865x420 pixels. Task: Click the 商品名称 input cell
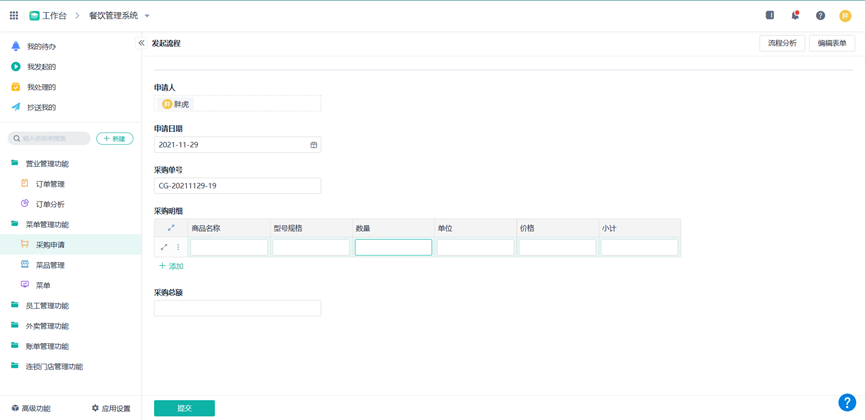point(229,247)
